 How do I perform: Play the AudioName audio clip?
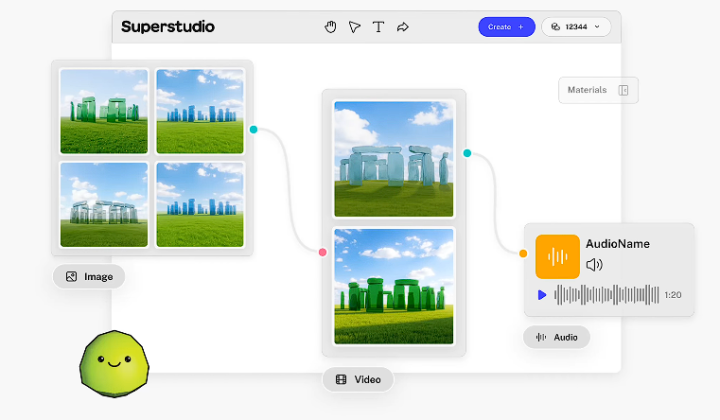542,295
